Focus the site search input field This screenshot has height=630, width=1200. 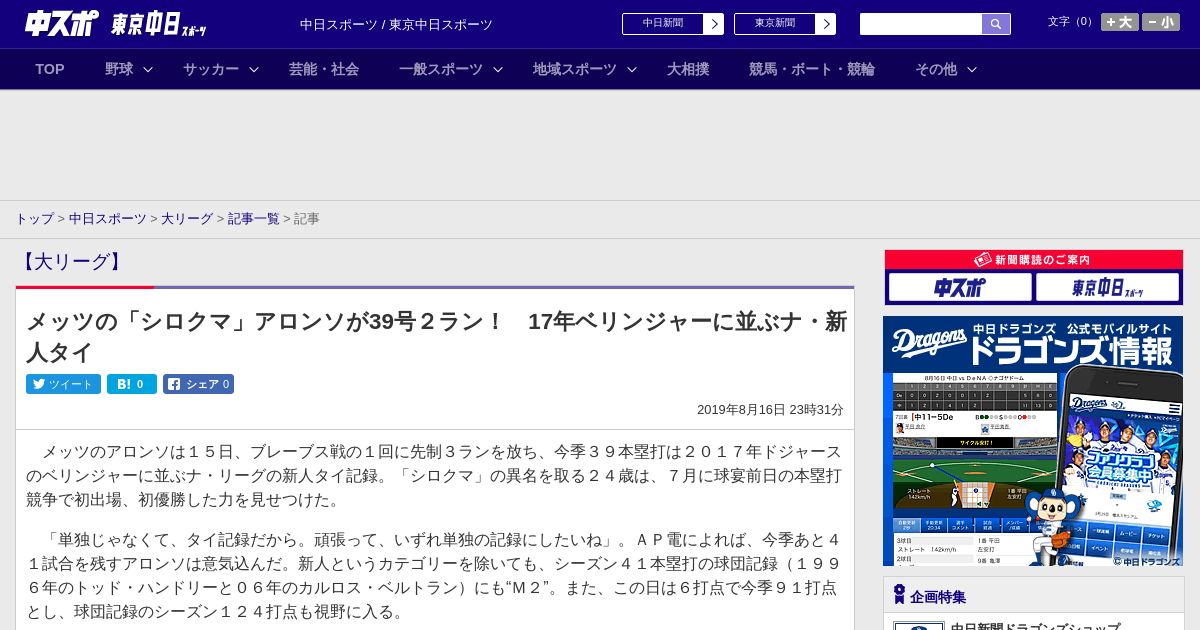click(x=921, y=24)
